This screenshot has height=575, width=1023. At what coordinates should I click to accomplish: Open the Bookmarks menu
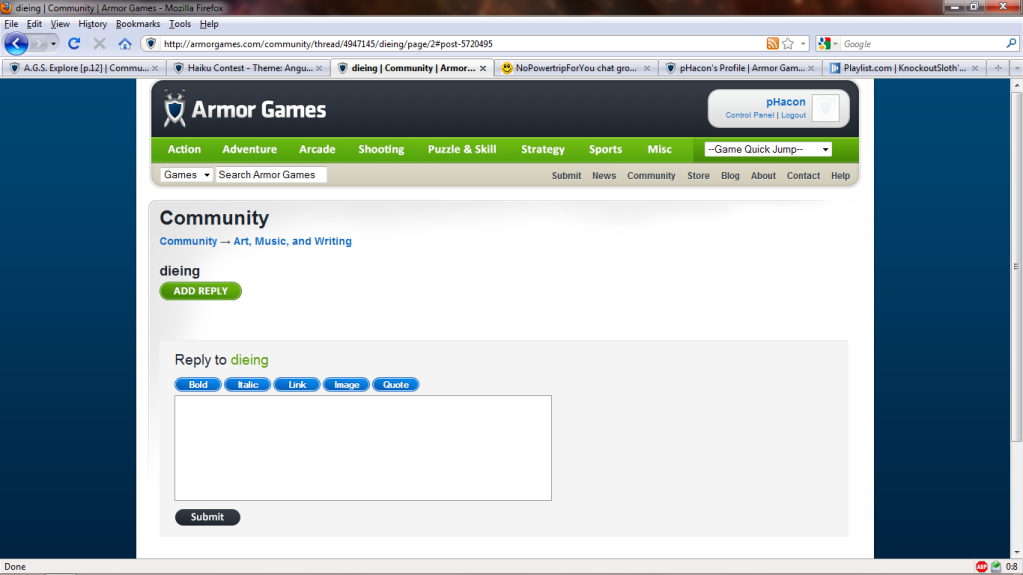click(x=138, y=24)
